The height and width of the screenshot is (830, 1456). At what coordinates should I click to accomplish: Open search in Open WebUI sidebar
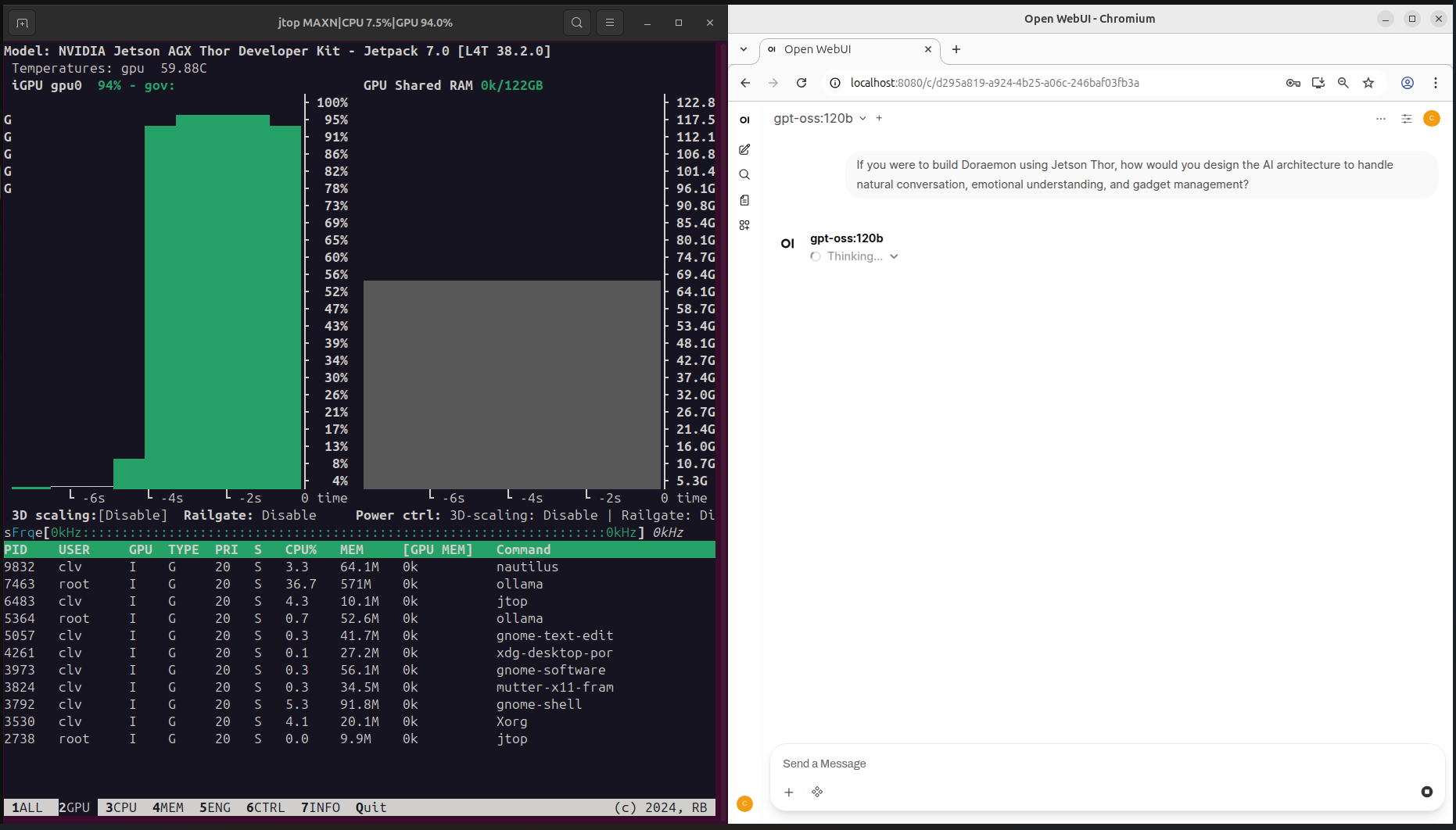coord(744,175)
